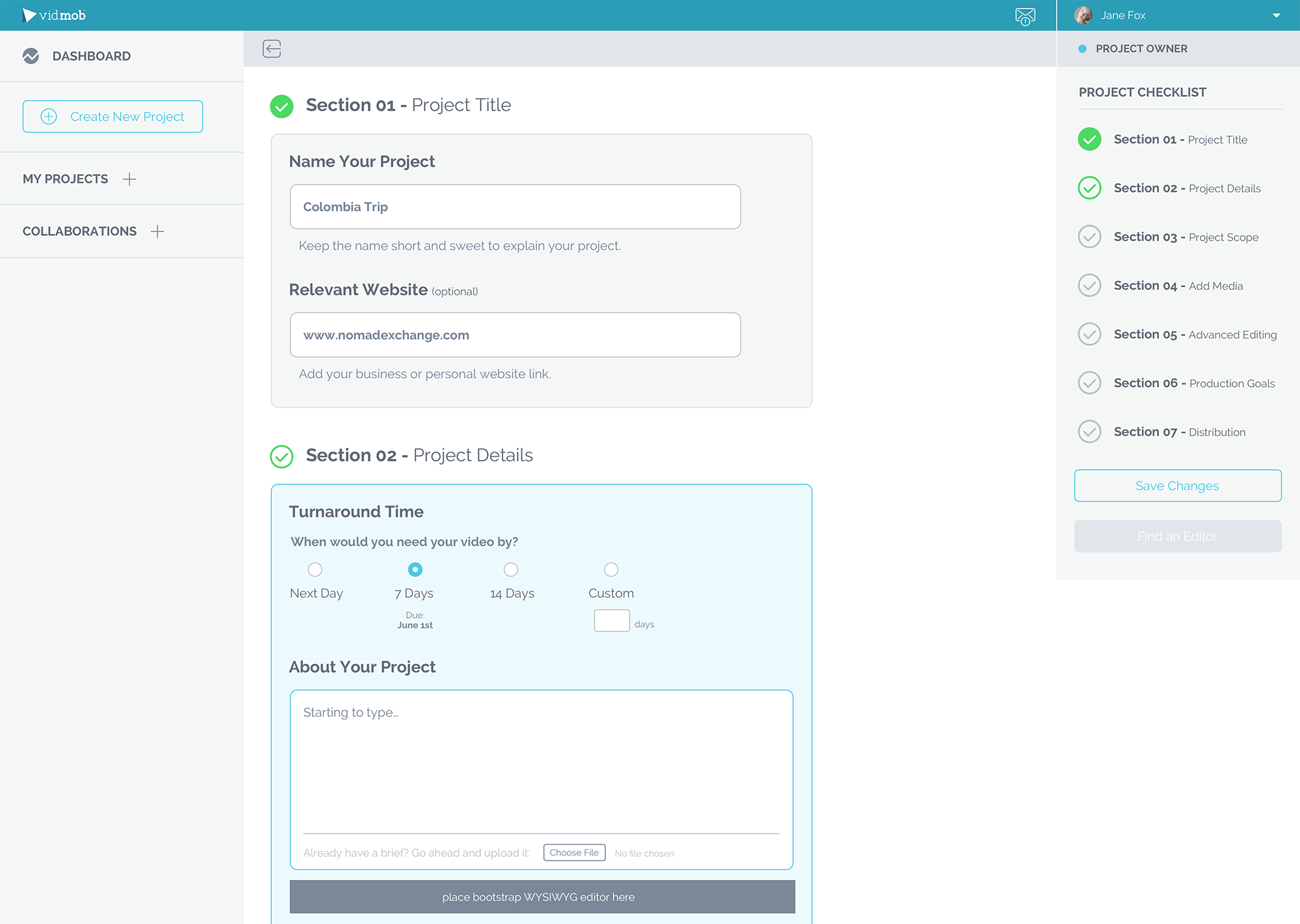Open the message/envelope icon in top bar
This screenshot has width=1300, height=924.
pyautogui.click(x=1024, y=15)
